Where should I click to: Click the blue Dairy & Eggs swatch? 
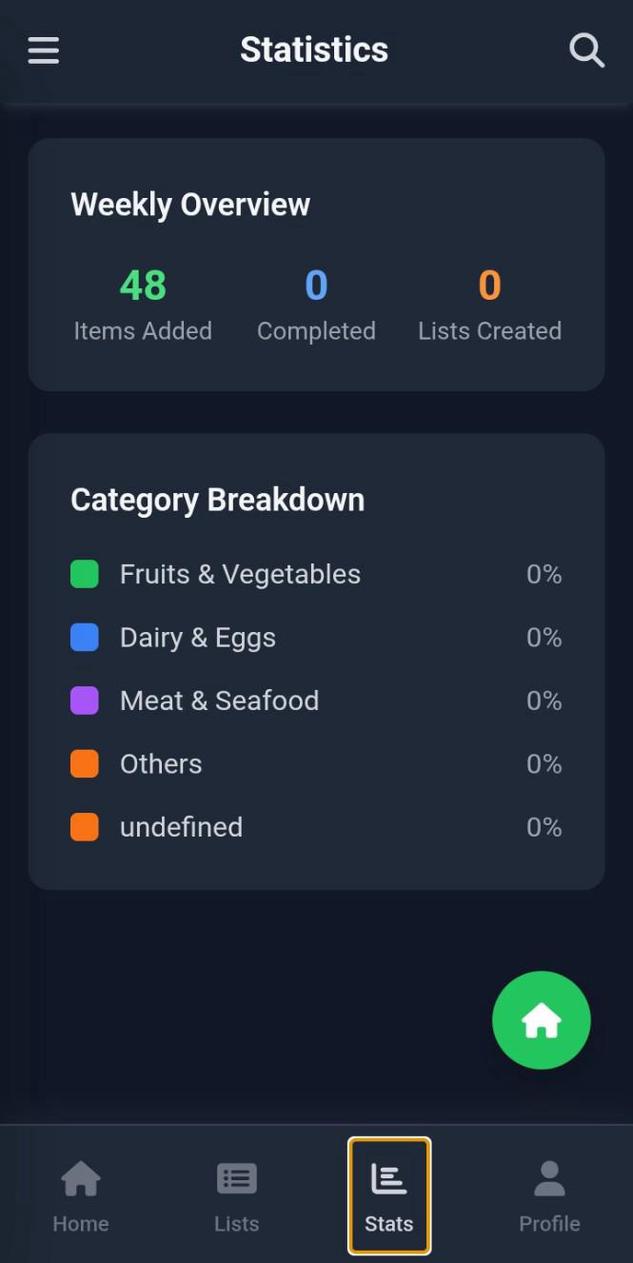point(86,637)
